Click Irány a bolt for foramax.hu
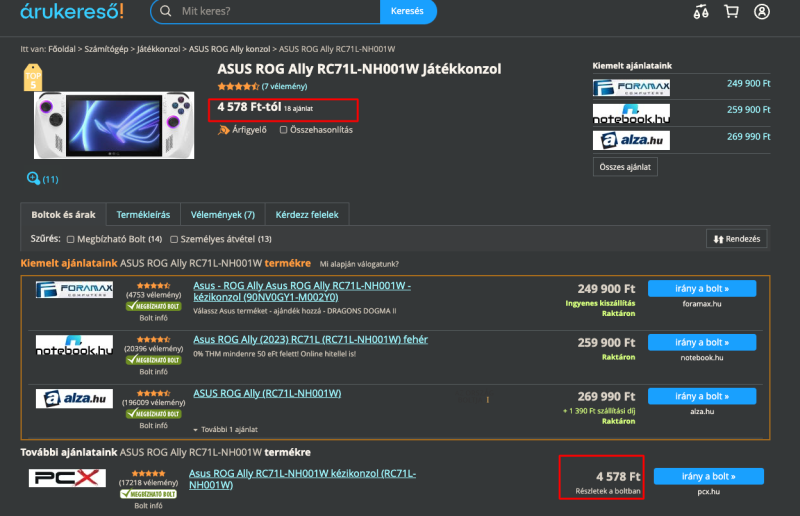This screenshot has height=516, width=800. (702, 288)
